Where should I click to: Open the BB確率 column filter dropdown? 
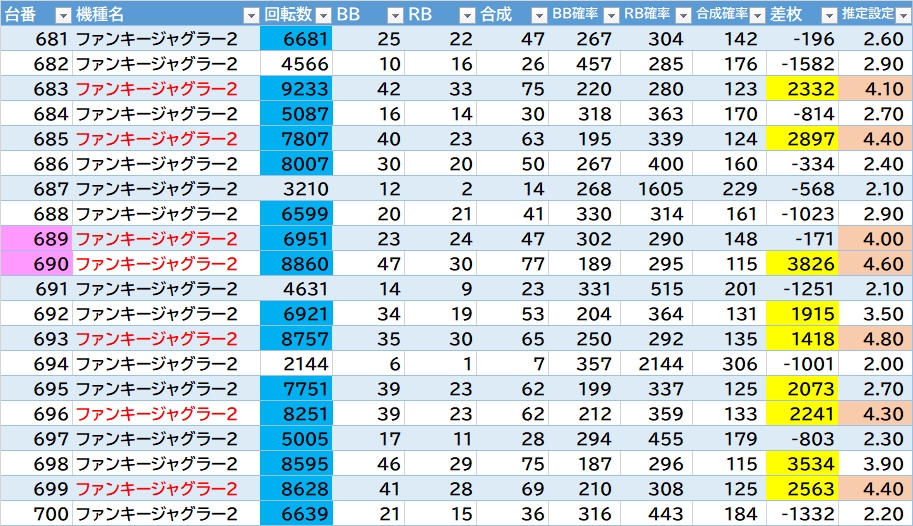[611, 15]
